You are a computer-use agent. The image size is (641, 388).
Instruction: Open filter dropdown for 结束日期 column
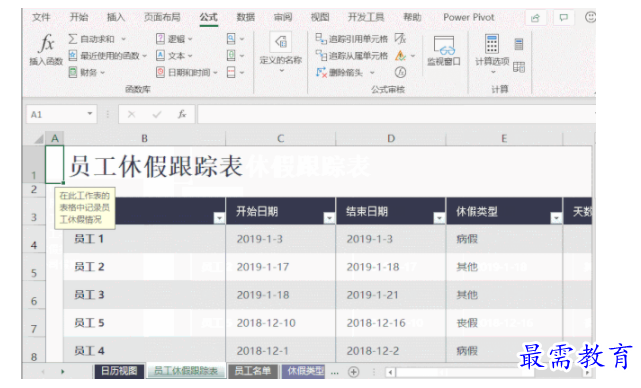click(439, 218)
